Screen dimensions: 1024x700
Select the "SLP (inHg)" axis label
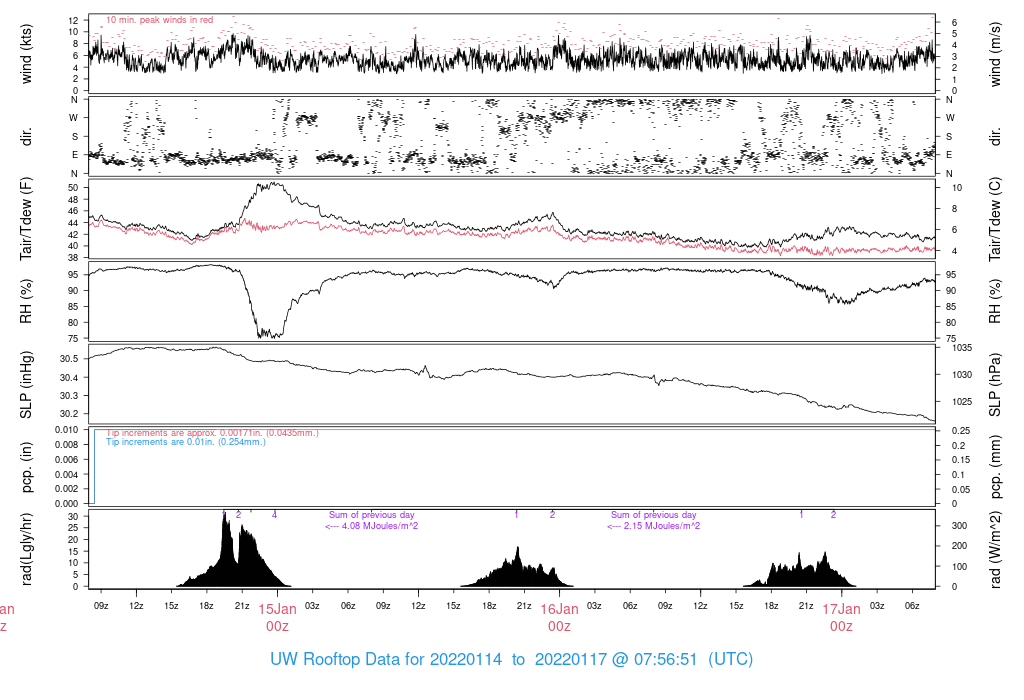(x=26, y=385)
